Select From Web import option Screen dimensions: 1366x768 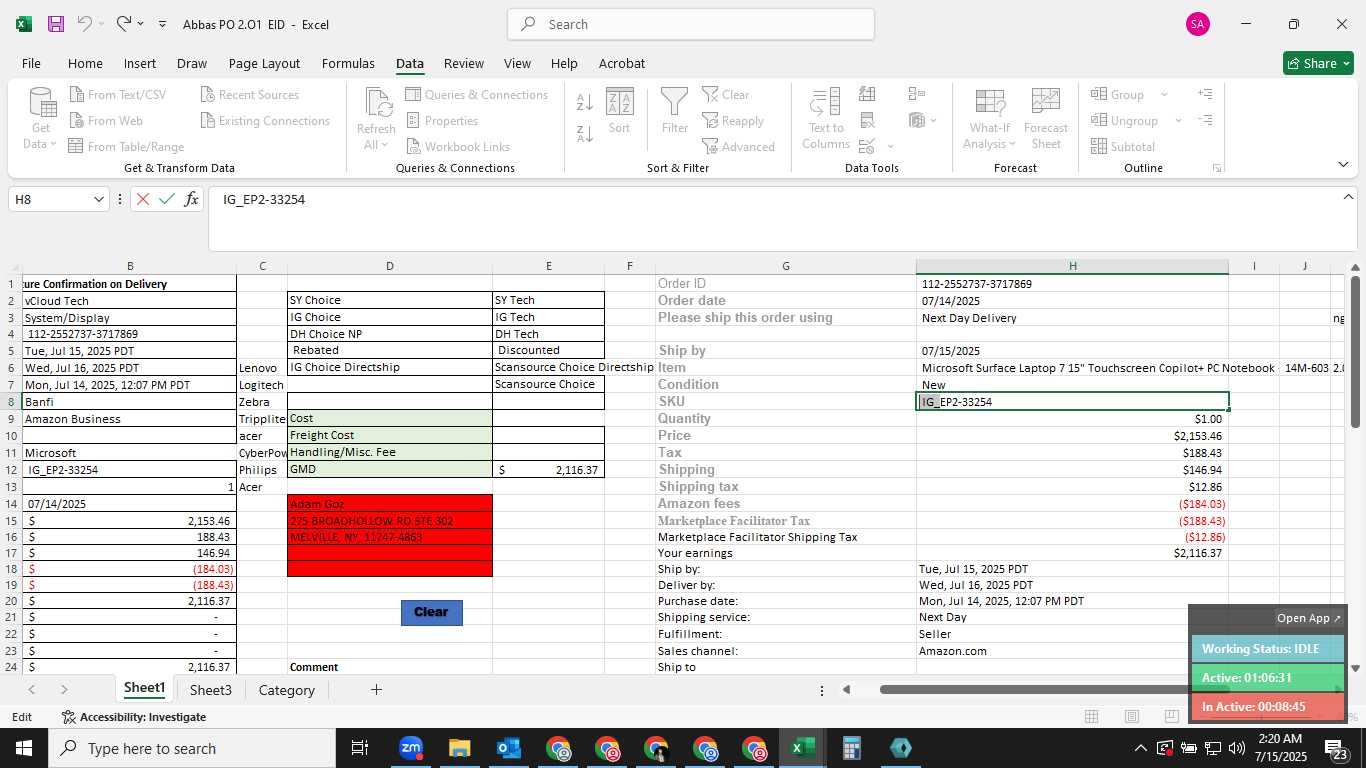106,121
